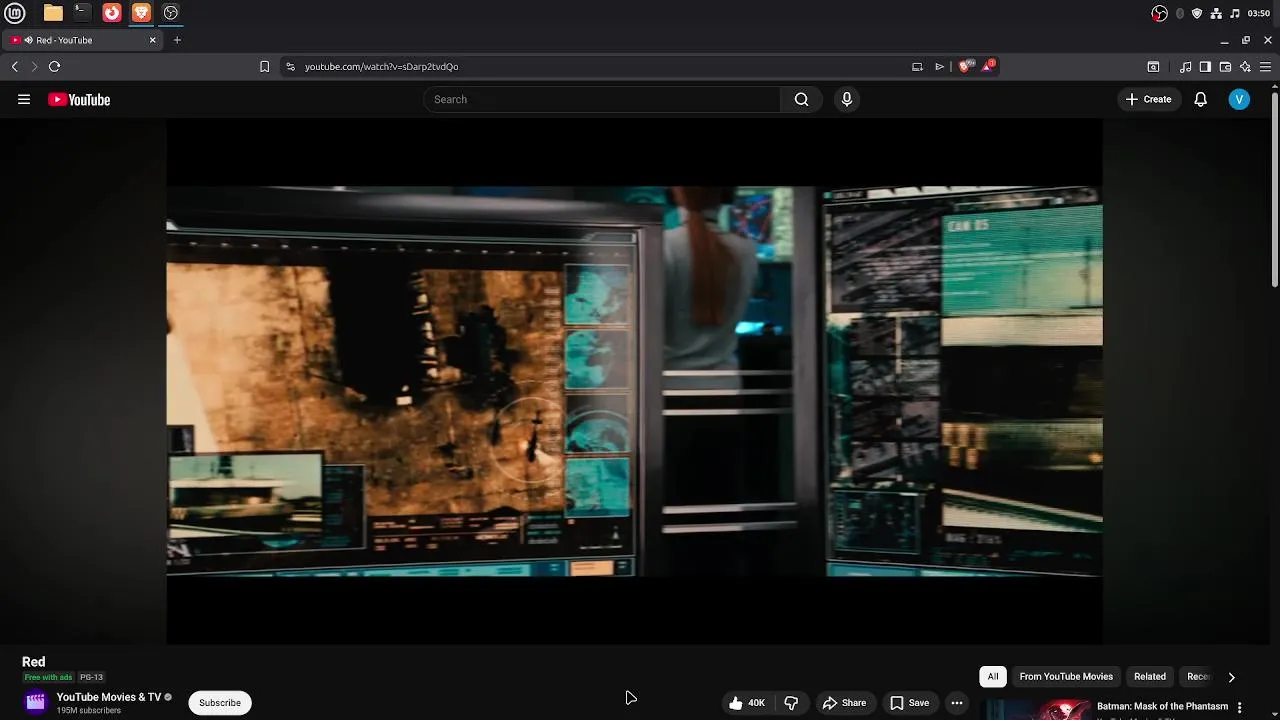Open options for Batman: Mask of the Phantasm

(x=1239, y=707)
